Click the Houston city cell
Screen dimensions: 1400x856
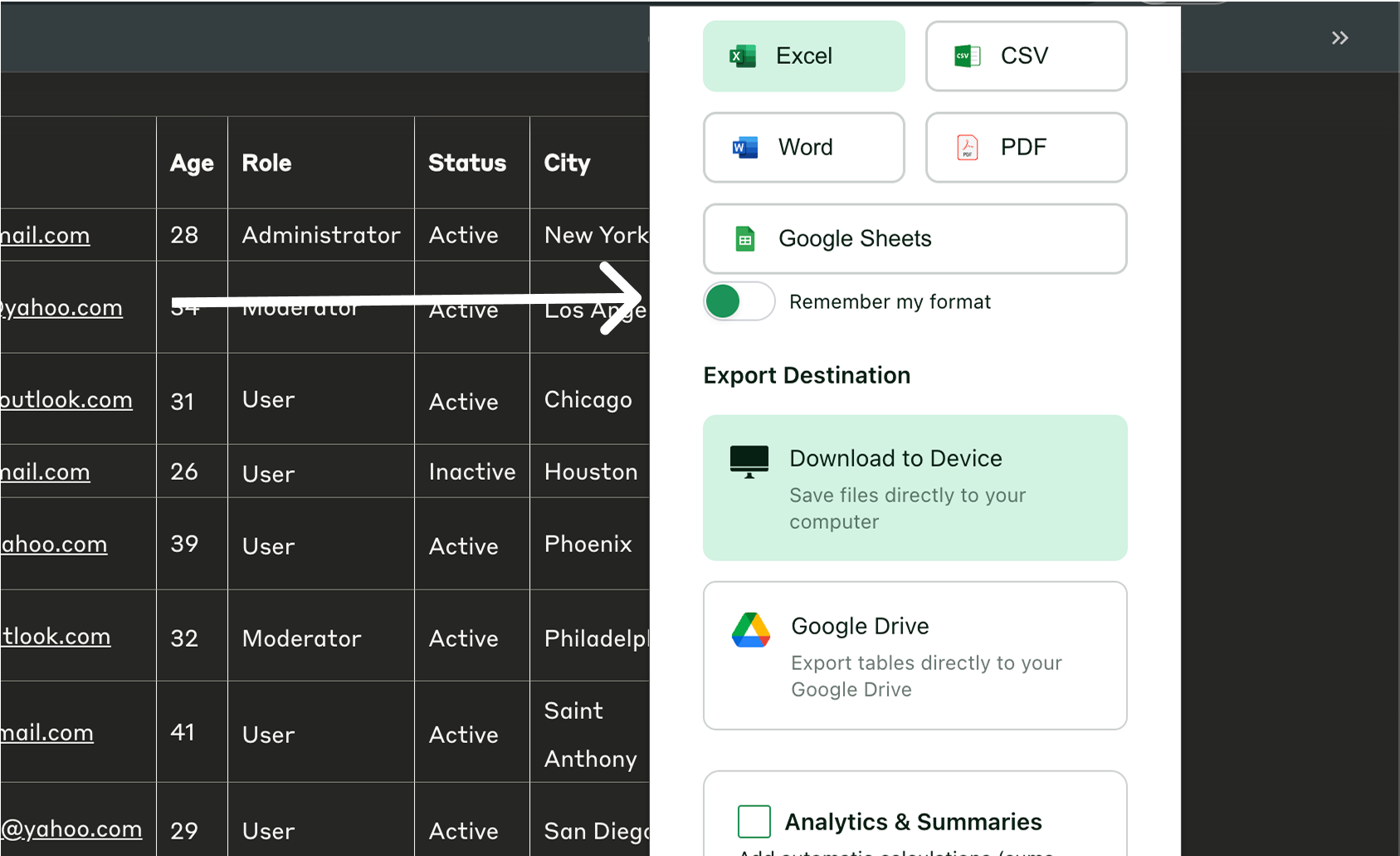589,472
